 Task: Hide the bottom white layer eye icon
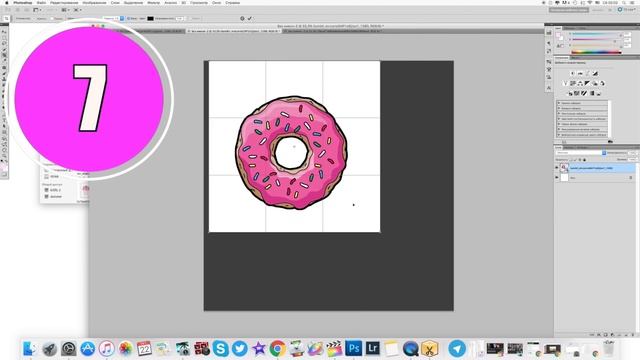tap(557, 178)
